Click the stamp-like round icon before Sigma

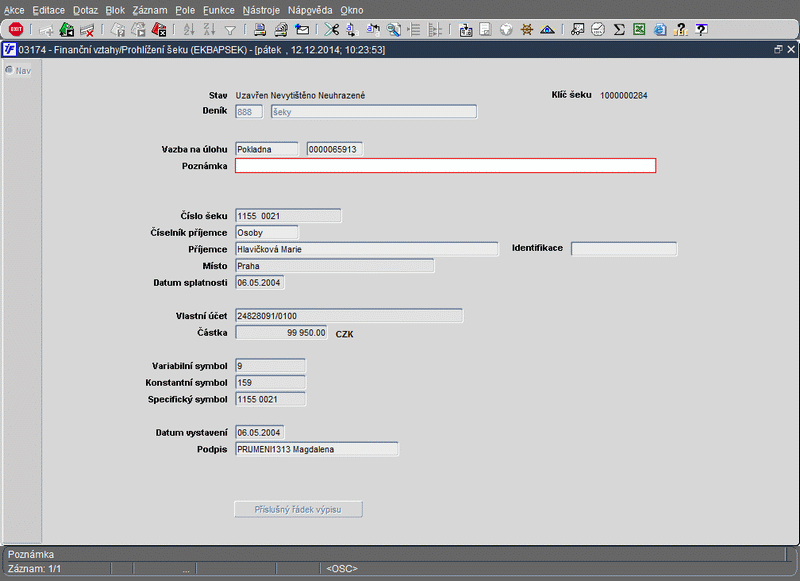[x=598, y=30]
